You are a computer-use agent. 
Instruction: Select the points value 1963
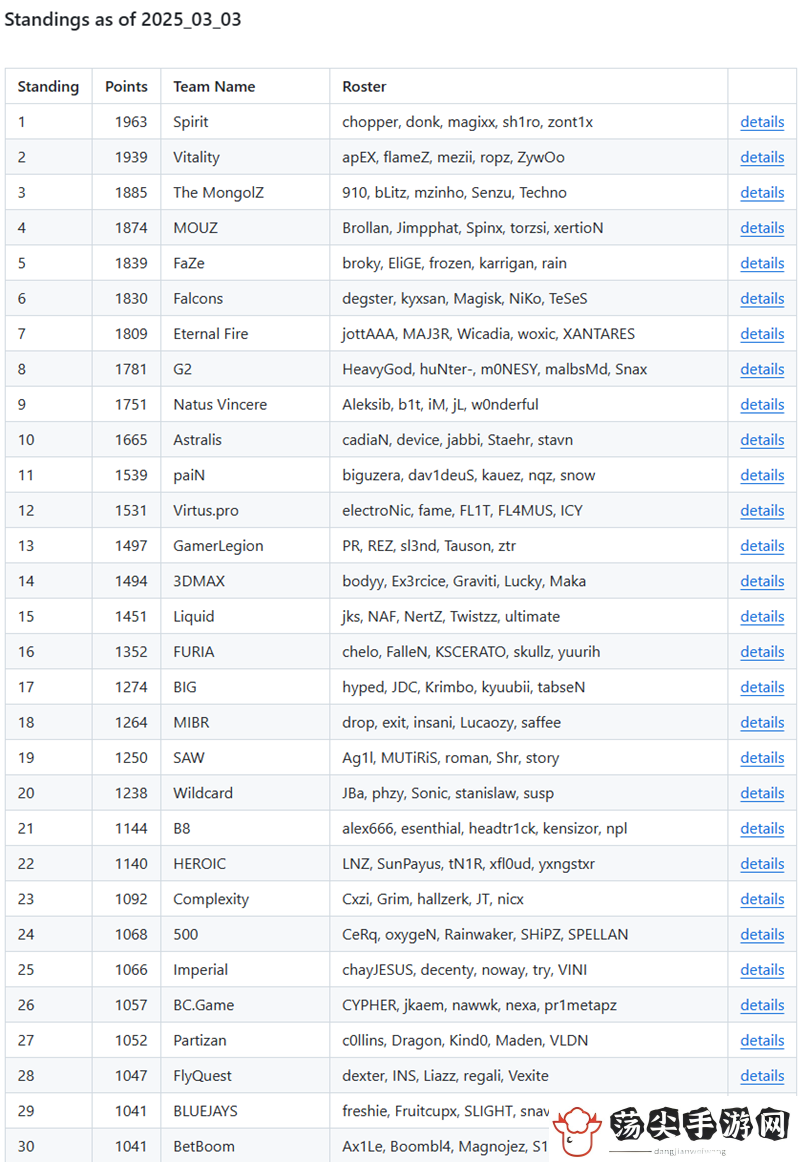(131, 122)
